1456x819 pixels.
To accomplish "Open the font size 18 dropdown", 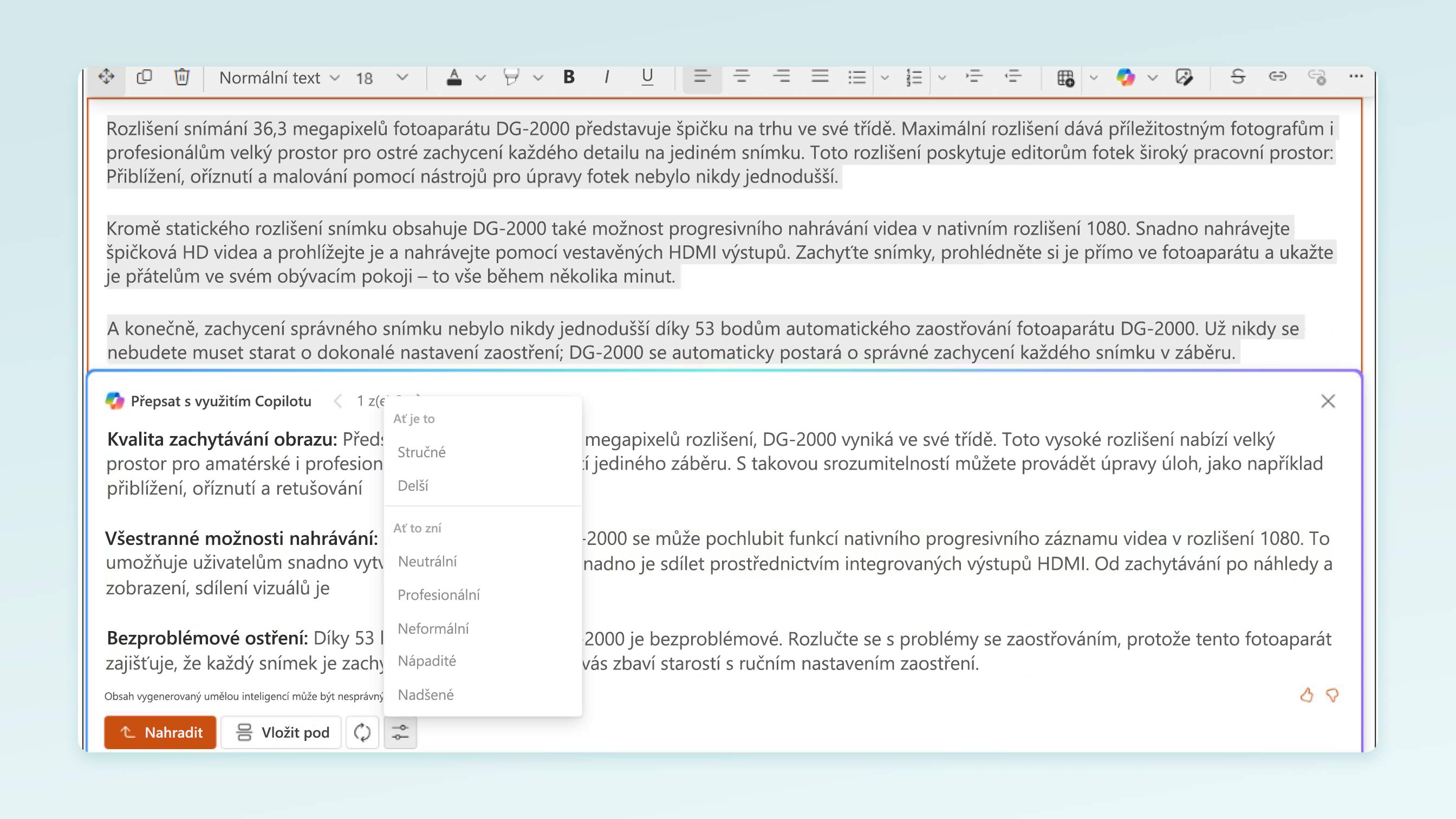I will coord(381,77).
